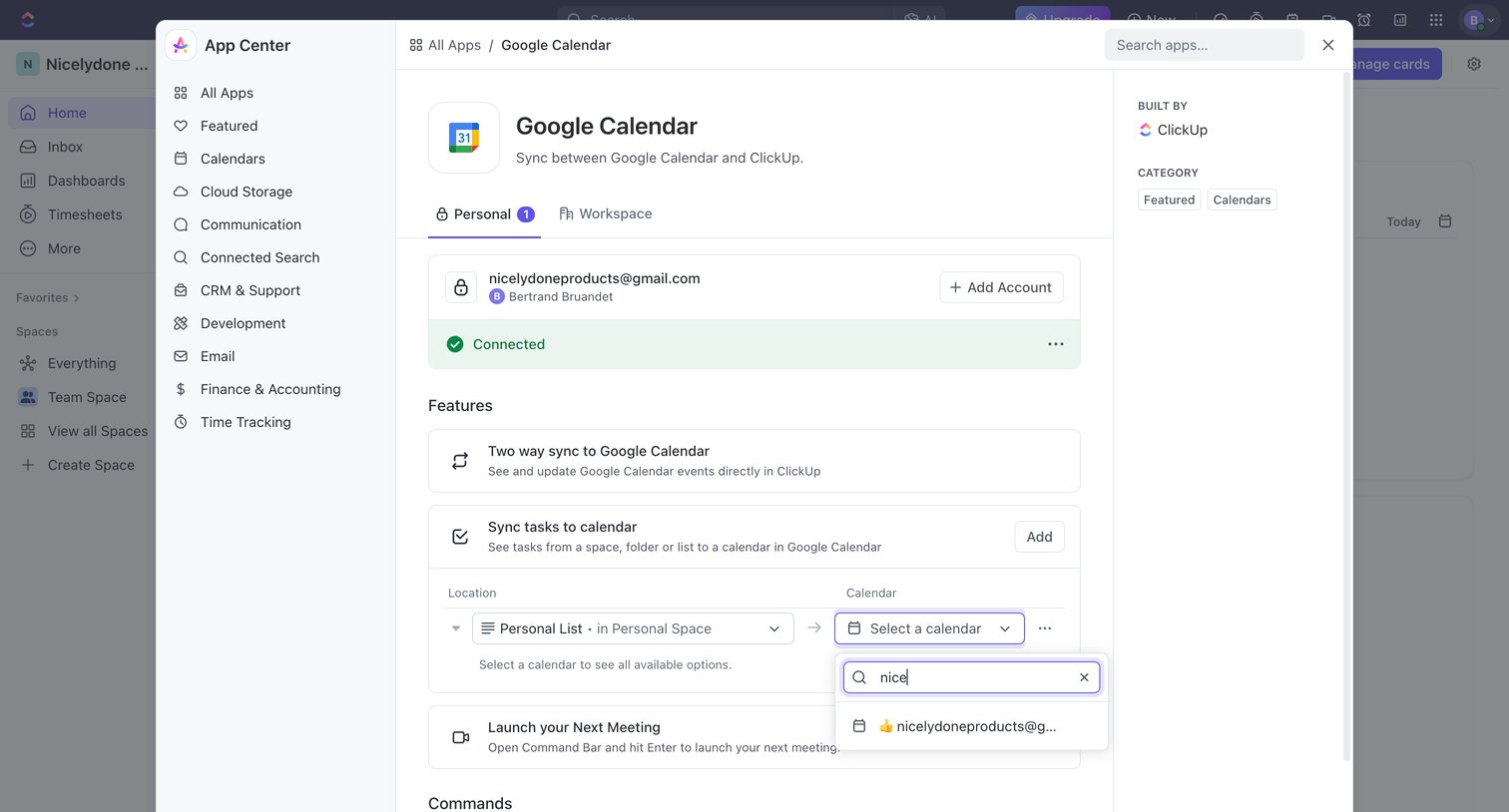Click the Add Account button
Viewport: 1509px width, 812px height.
pos(1001,287)
